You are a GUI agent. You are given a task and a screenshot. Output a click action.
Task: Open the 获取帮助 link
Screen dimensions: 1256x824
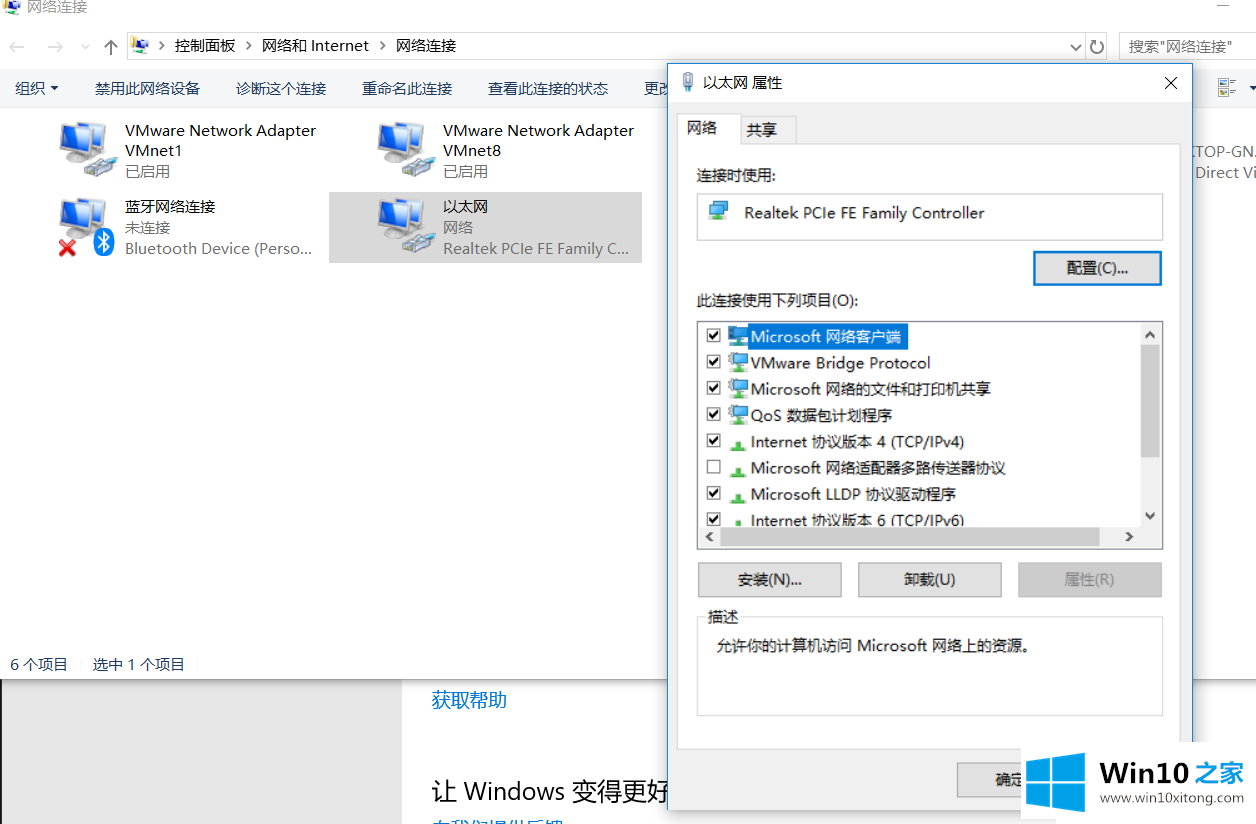[469, 700]
